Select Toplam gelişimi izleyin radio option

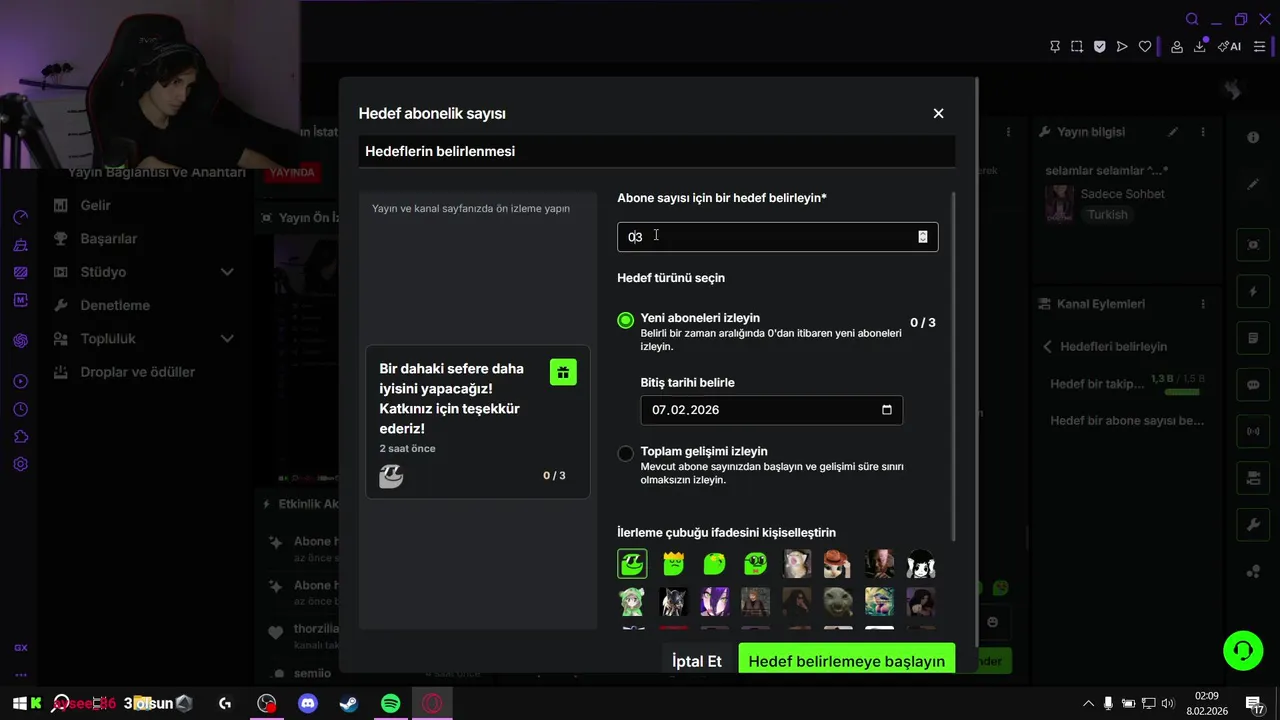click(626, 454)
